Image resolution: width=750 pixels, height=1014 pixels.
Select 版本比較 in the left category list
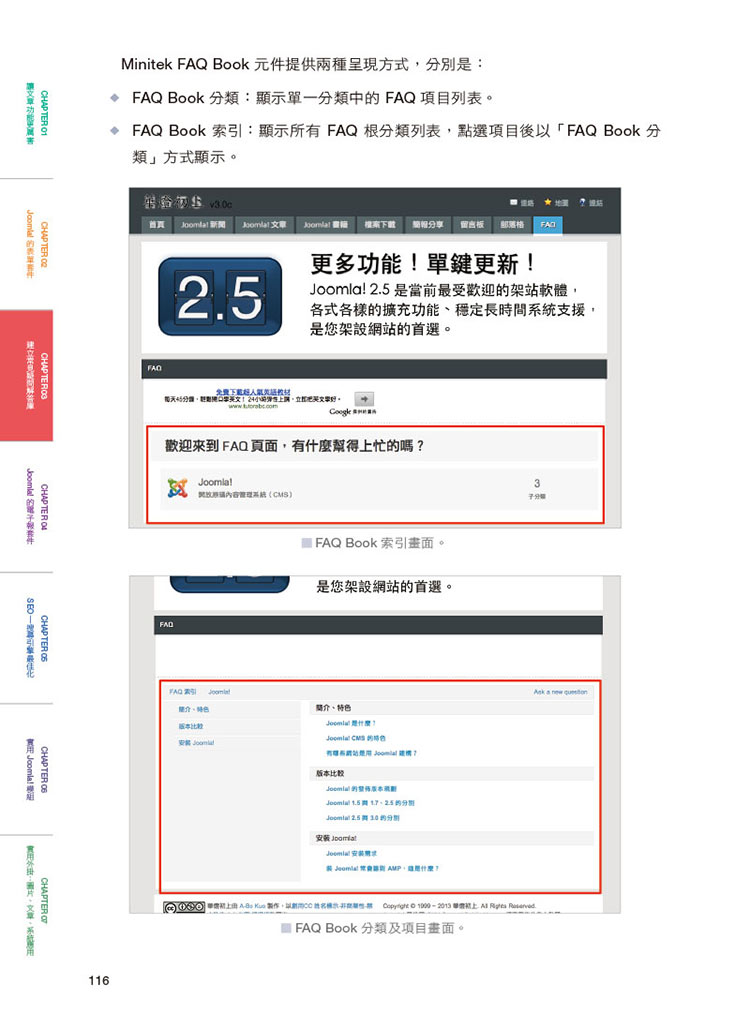(191, 726)
